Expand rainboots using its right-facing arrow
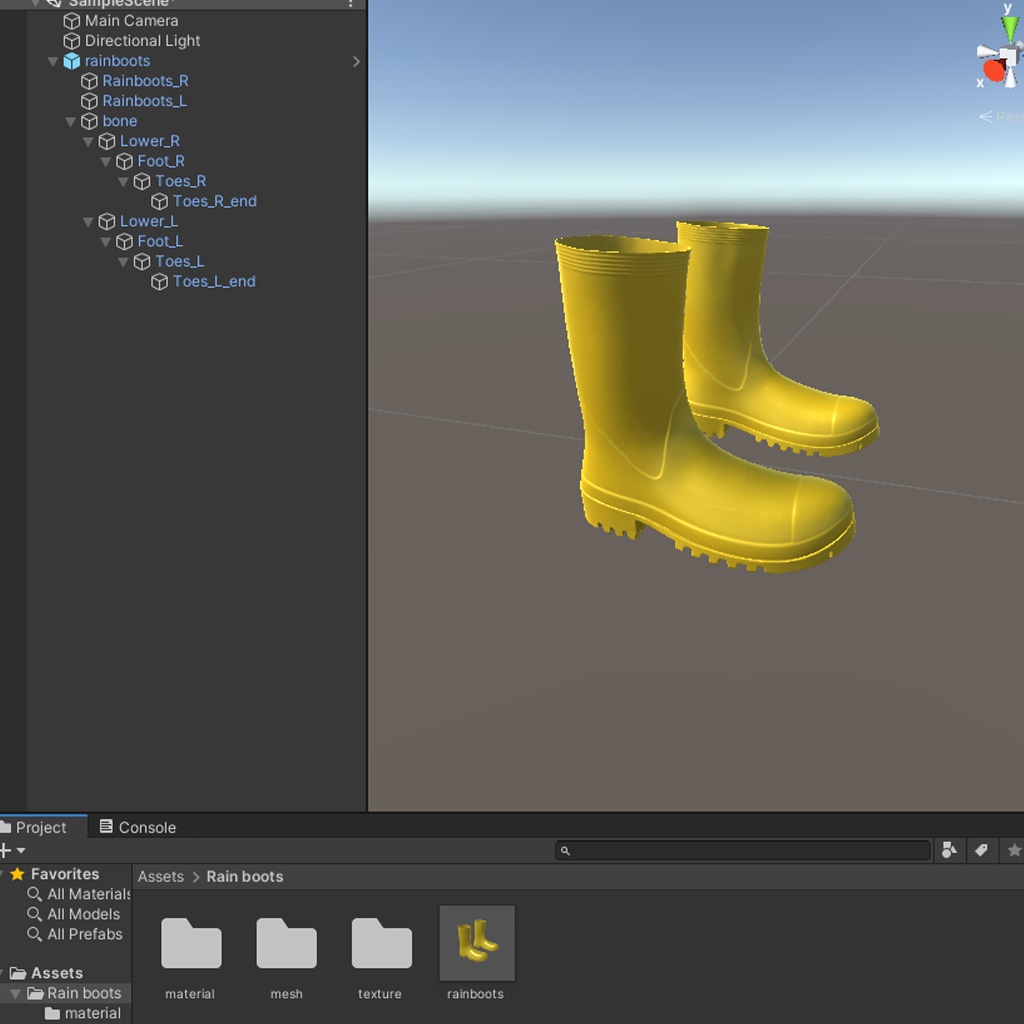 [356, 61]
